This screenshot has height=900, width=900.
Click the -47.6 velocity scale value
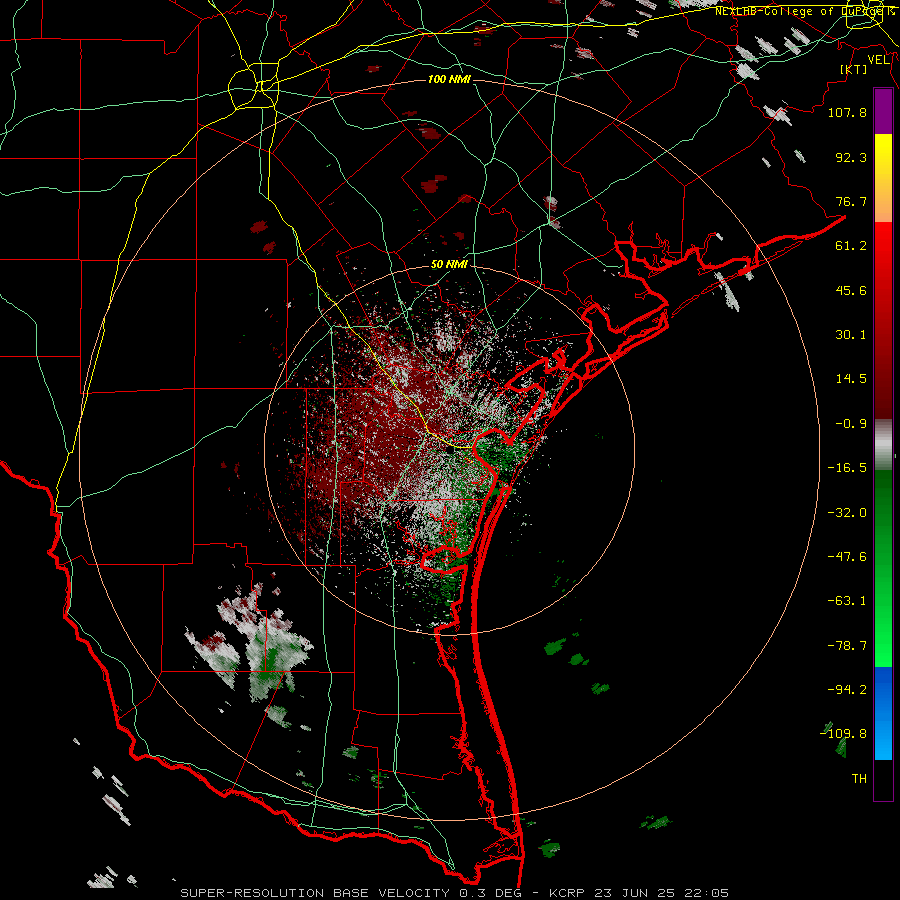click(x=847, y=557)
